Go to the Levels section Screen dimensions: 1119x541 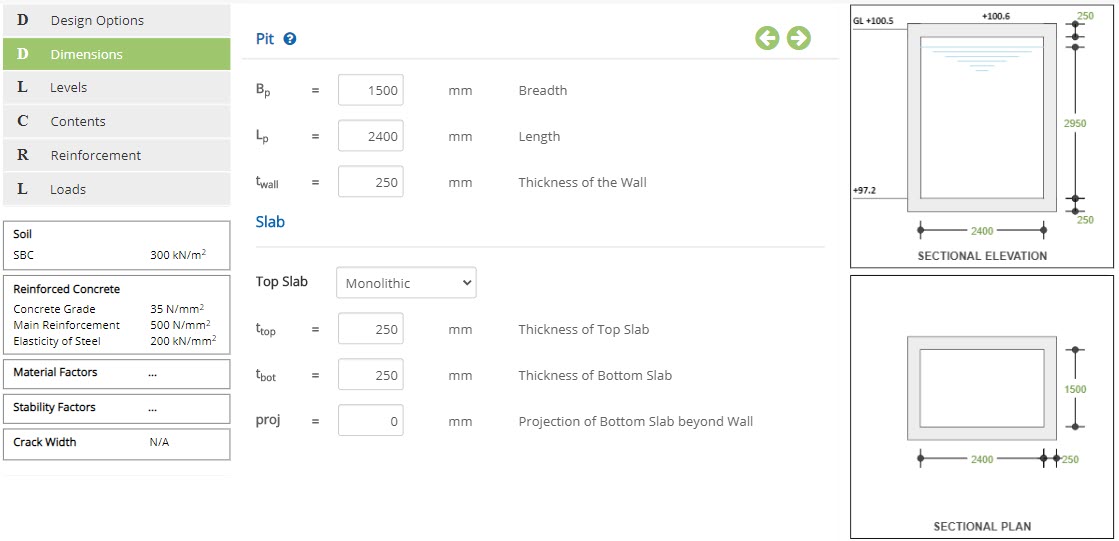pos(116,88)
